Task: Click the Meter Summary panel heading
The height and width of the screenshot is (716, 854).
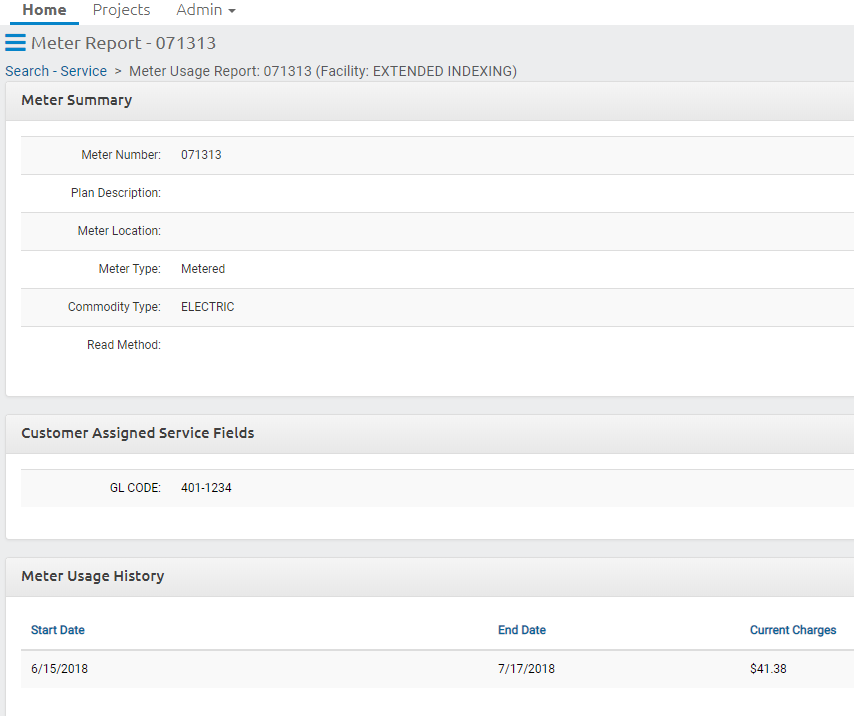Action: [x=77, y=100]
